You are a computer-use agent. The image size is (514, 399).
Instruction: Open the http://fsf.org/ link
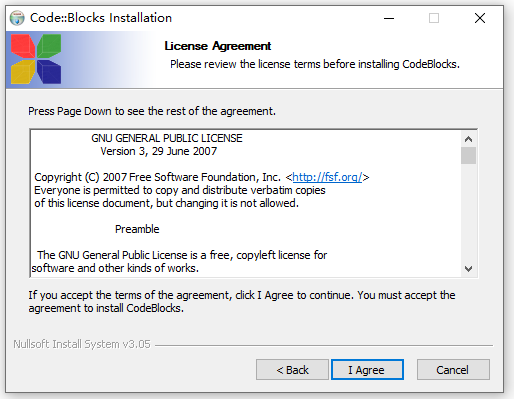[327, 177]
